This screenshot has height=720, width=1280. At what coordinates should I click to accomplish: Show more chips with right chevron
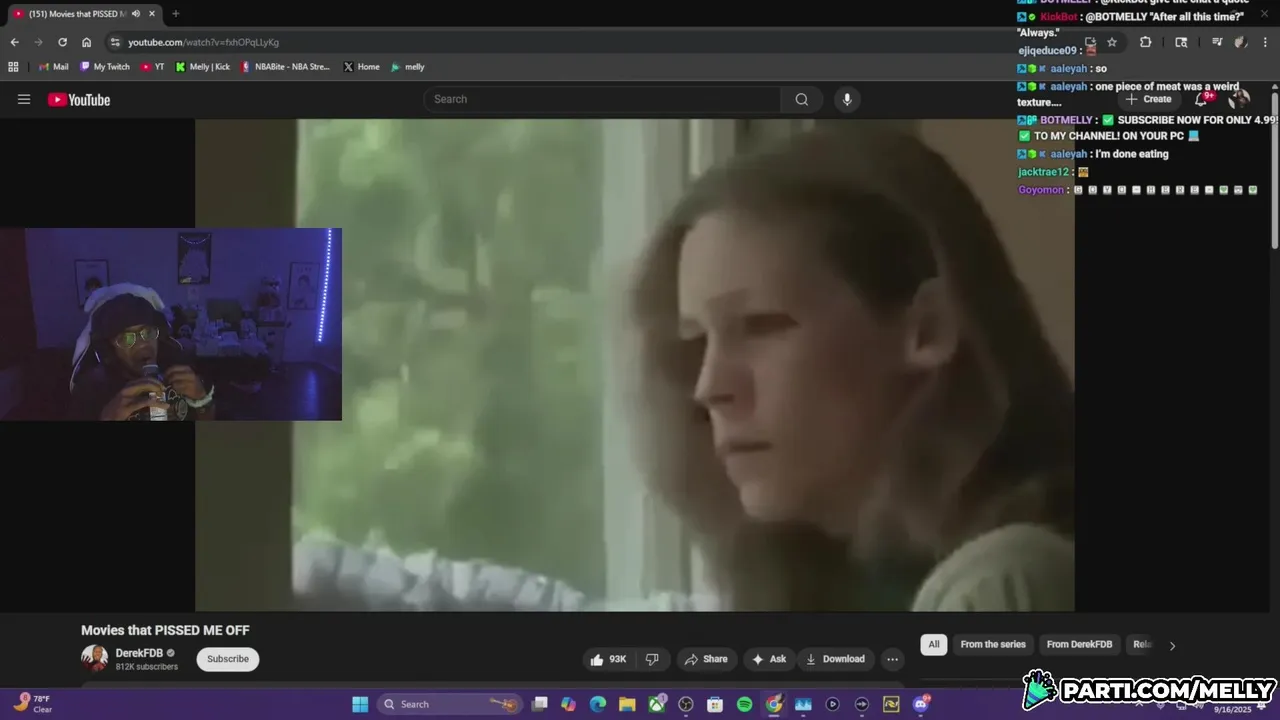point(1172,645)
